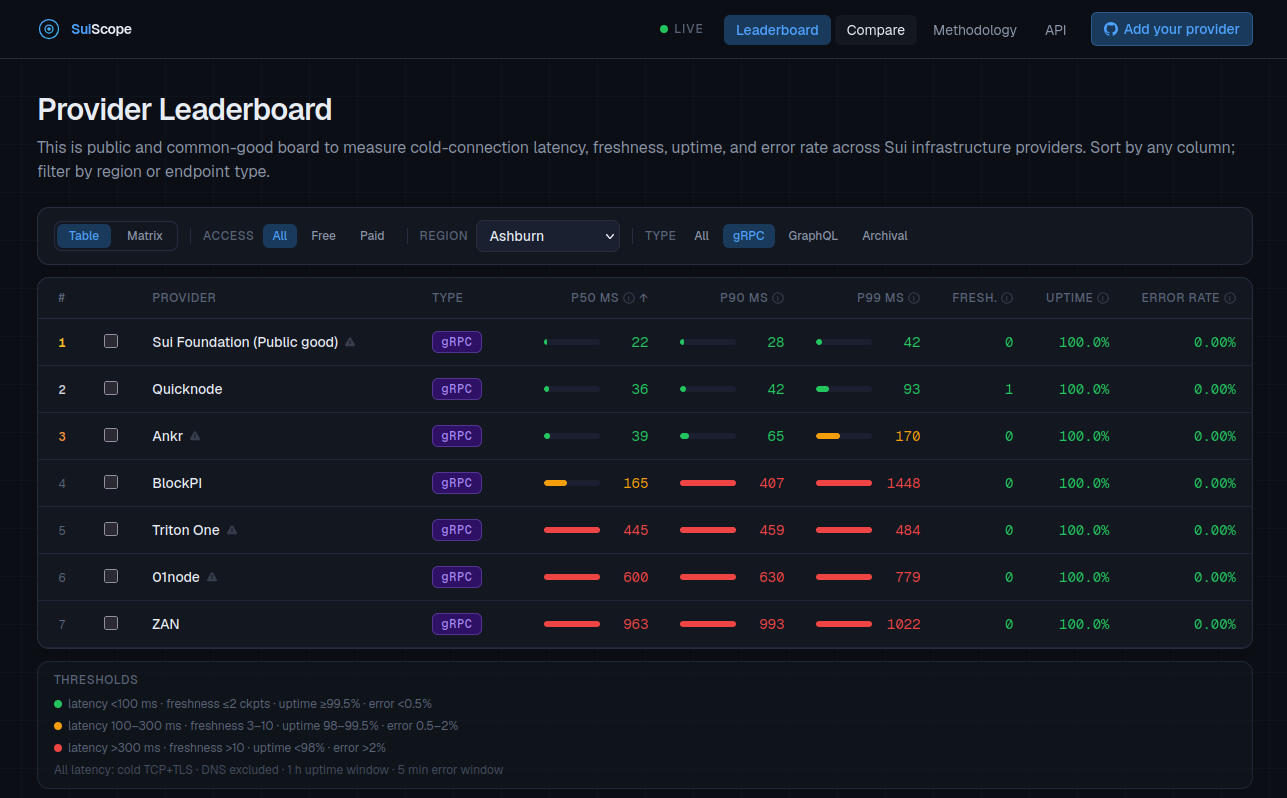Switch to Table view
This screenshot has width=1287, height=798.
click(84, 236)
